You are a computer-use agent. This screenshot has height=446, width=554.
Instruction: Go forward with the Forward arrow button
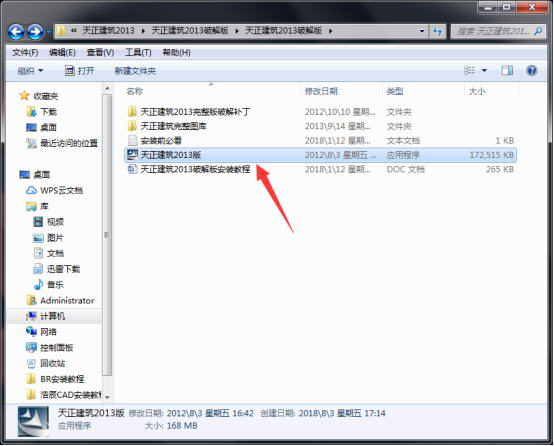coord(35,32)
